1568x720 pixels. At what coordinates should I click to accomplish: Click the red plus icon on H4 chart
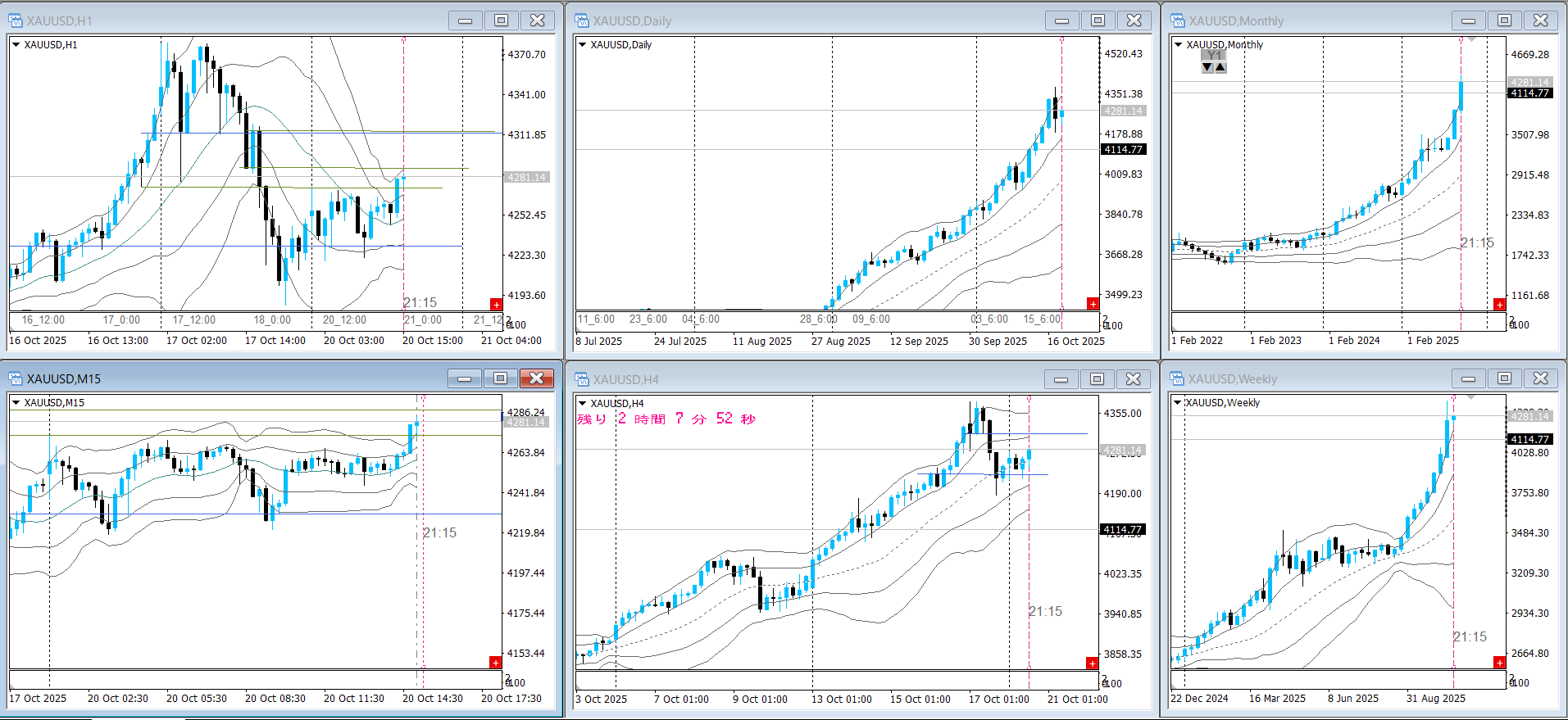[x=1092, y=663]
